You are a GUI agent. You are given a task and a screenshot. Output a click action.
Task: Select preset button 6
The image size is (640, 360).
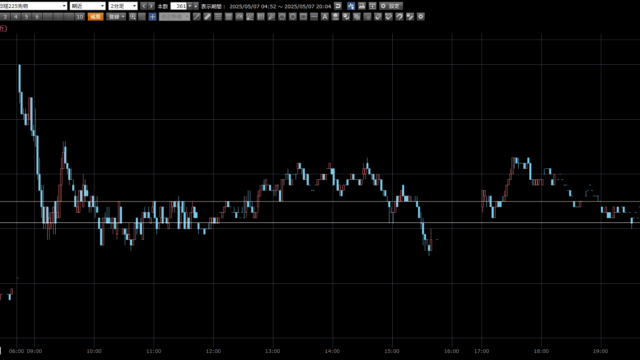(x=37, y=17)
